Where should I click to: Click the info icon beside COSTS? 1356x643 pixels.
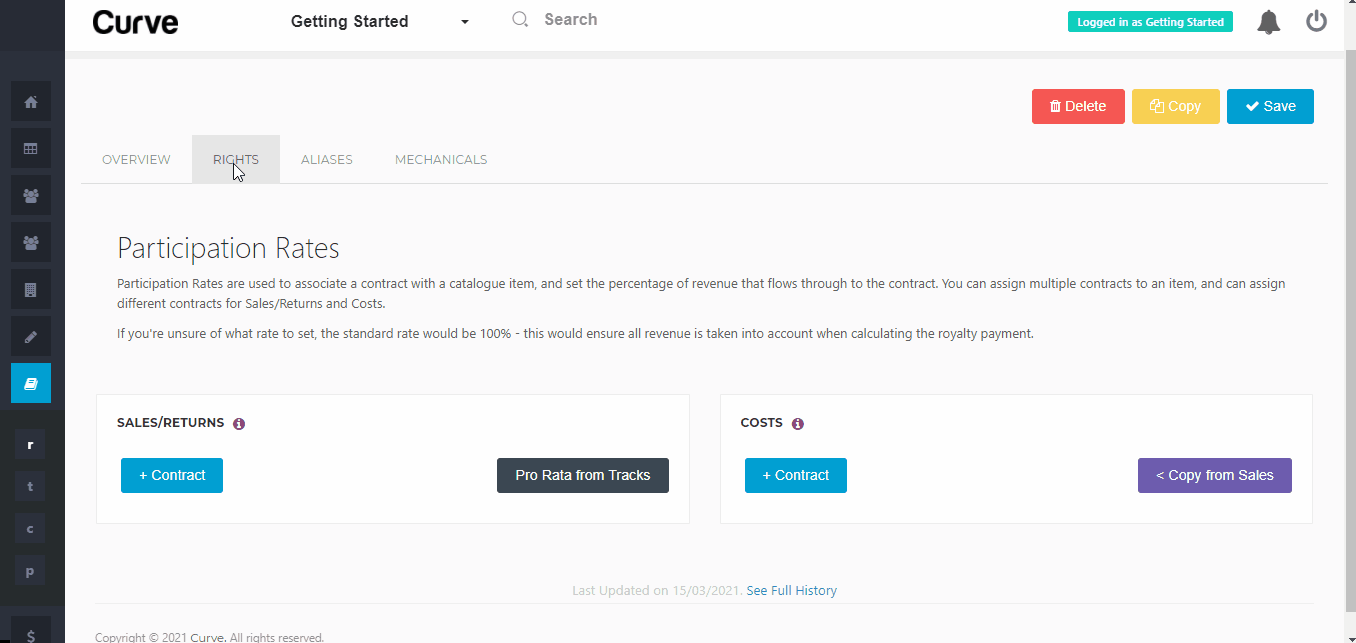tap(797, 423)
